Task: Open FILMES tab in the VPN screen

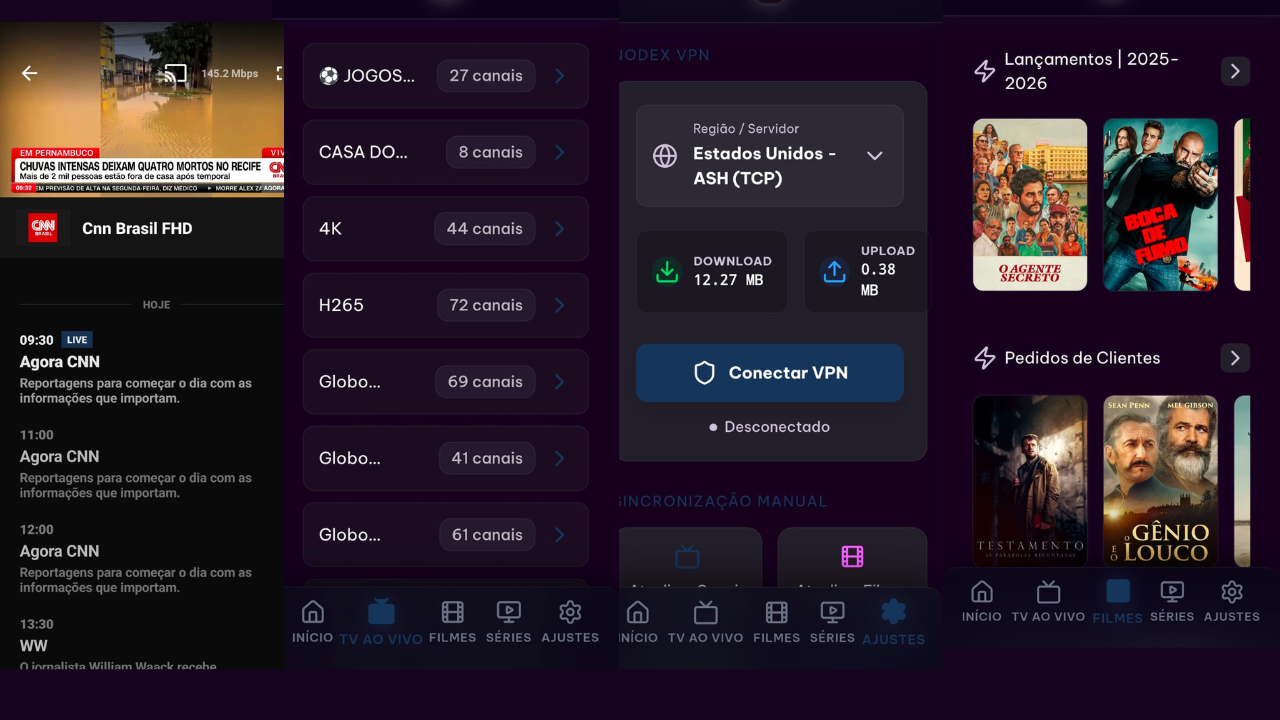Action: (x=776, y=621)
